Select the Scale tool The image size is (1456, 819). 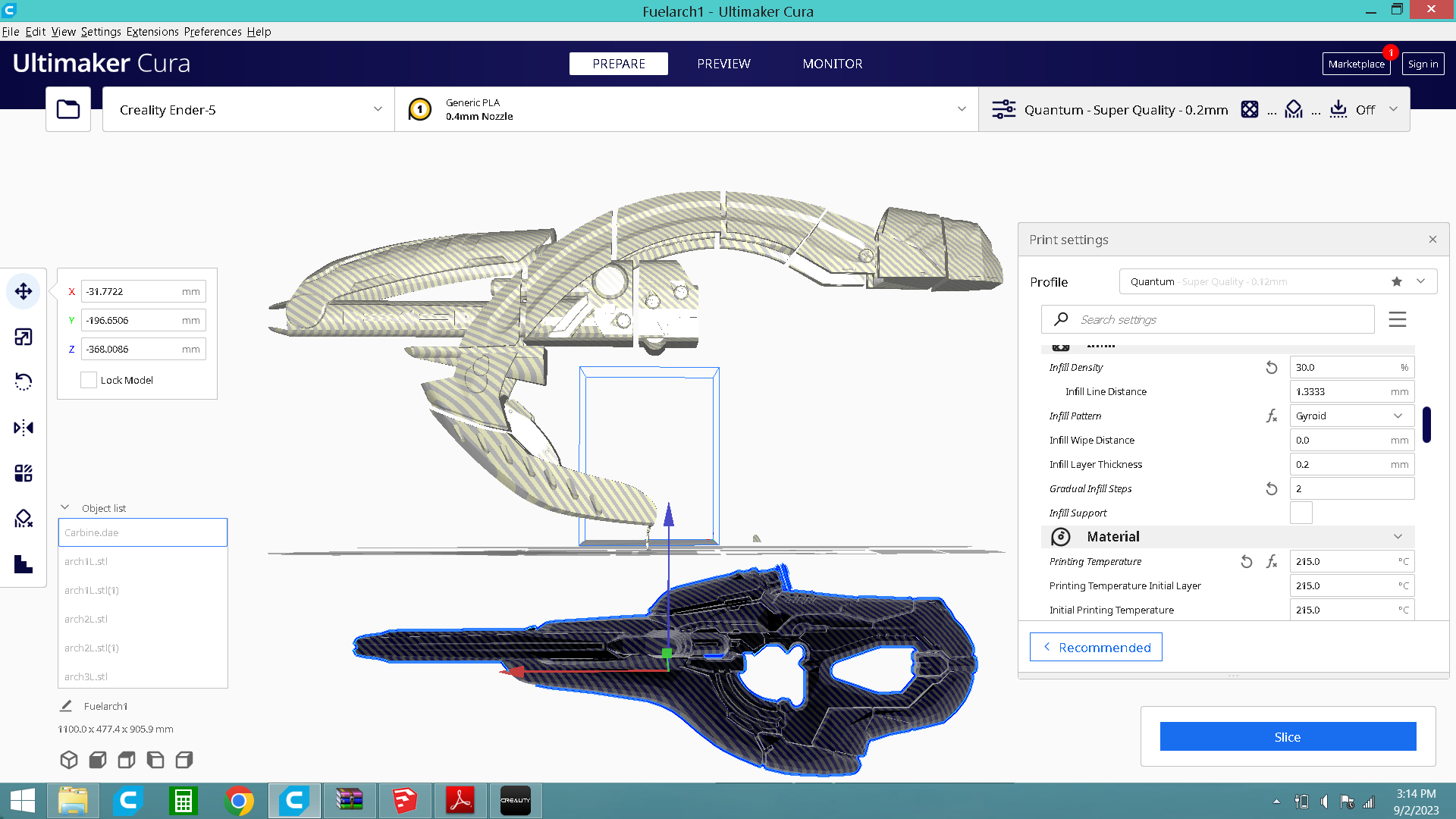[24, 337]
